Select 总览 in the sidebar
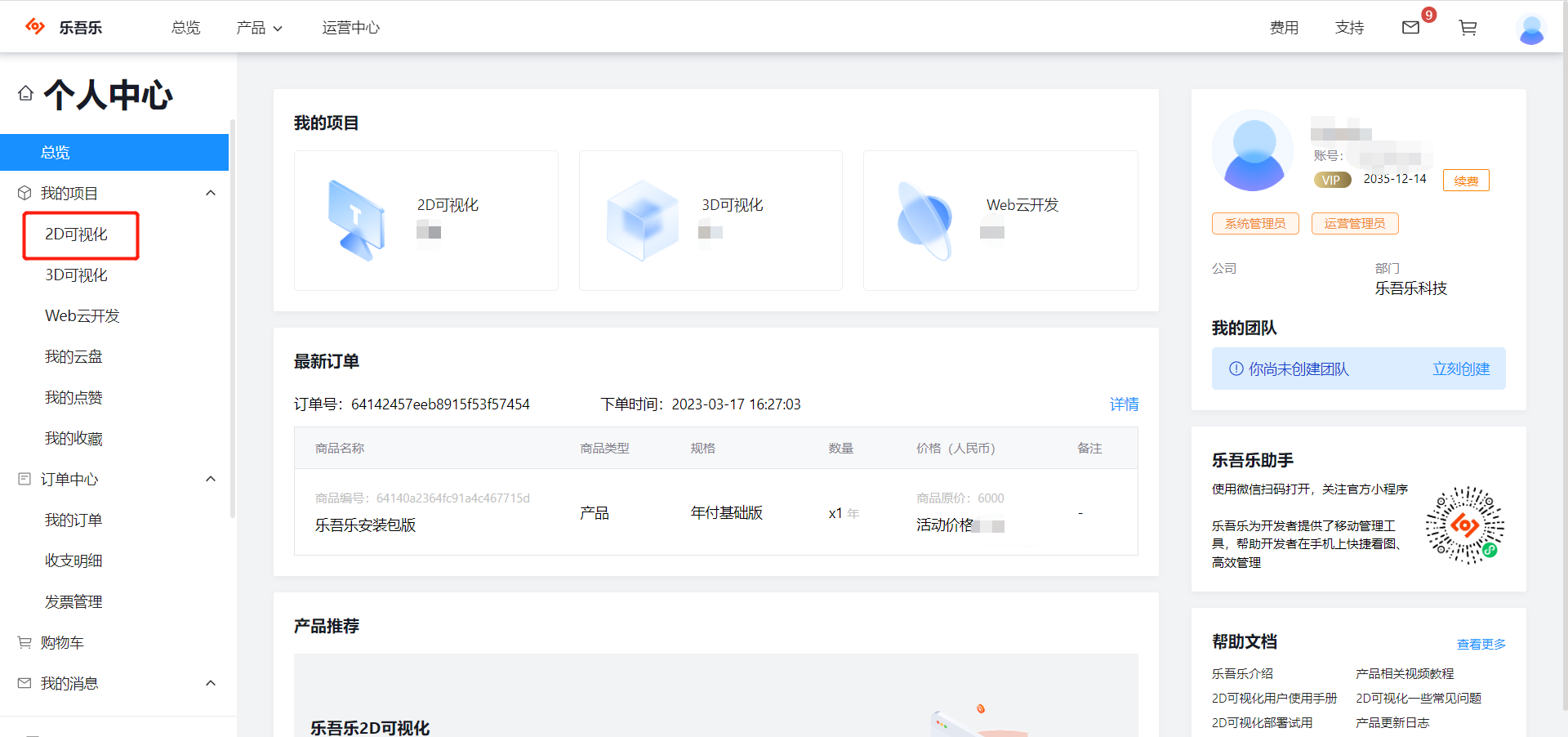The height and width of the screenshot is (737, 1568). pos(114,152)
